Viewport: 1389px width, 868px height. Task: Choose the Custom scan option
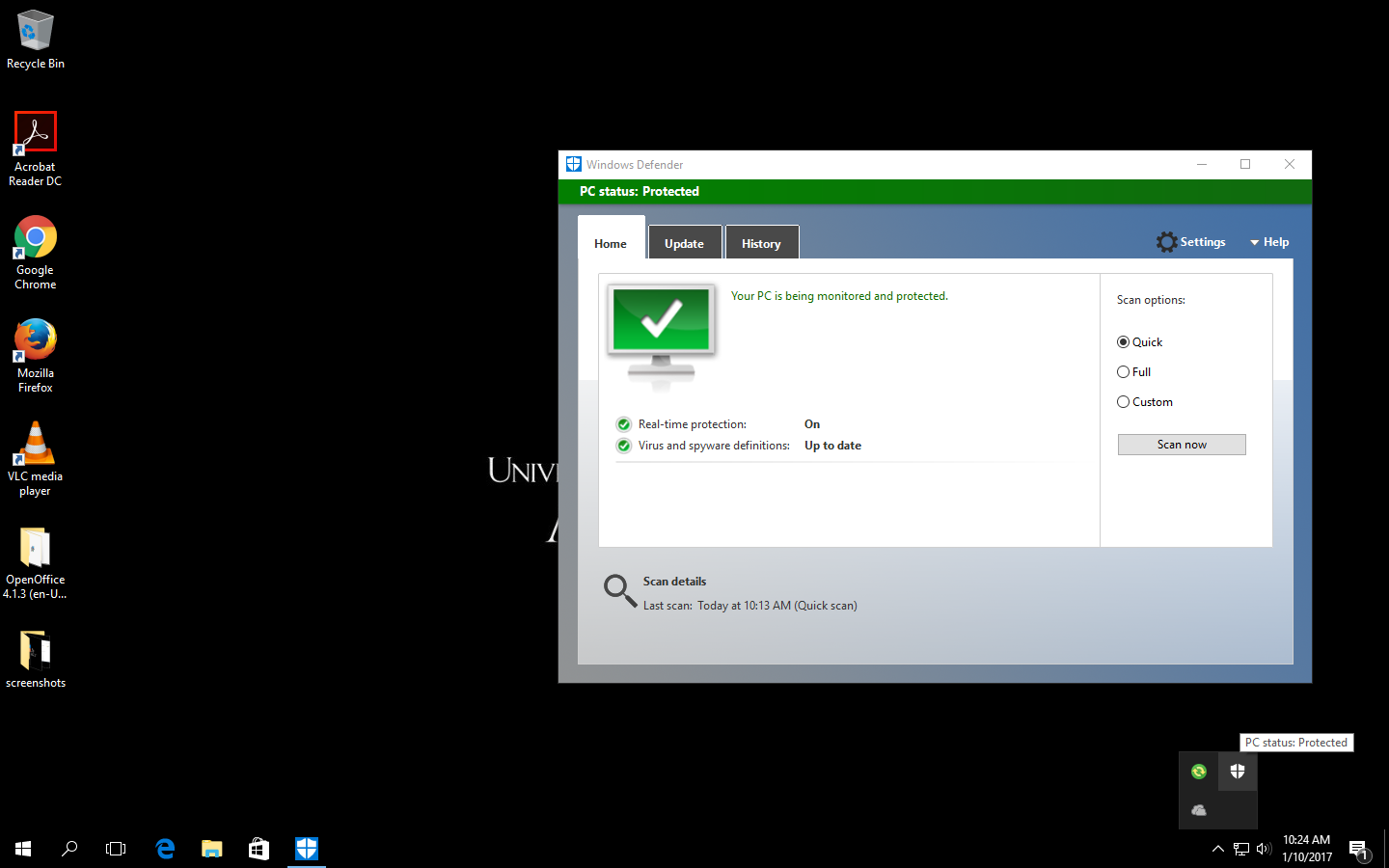pyautogui.click(x=1124, y=402)
